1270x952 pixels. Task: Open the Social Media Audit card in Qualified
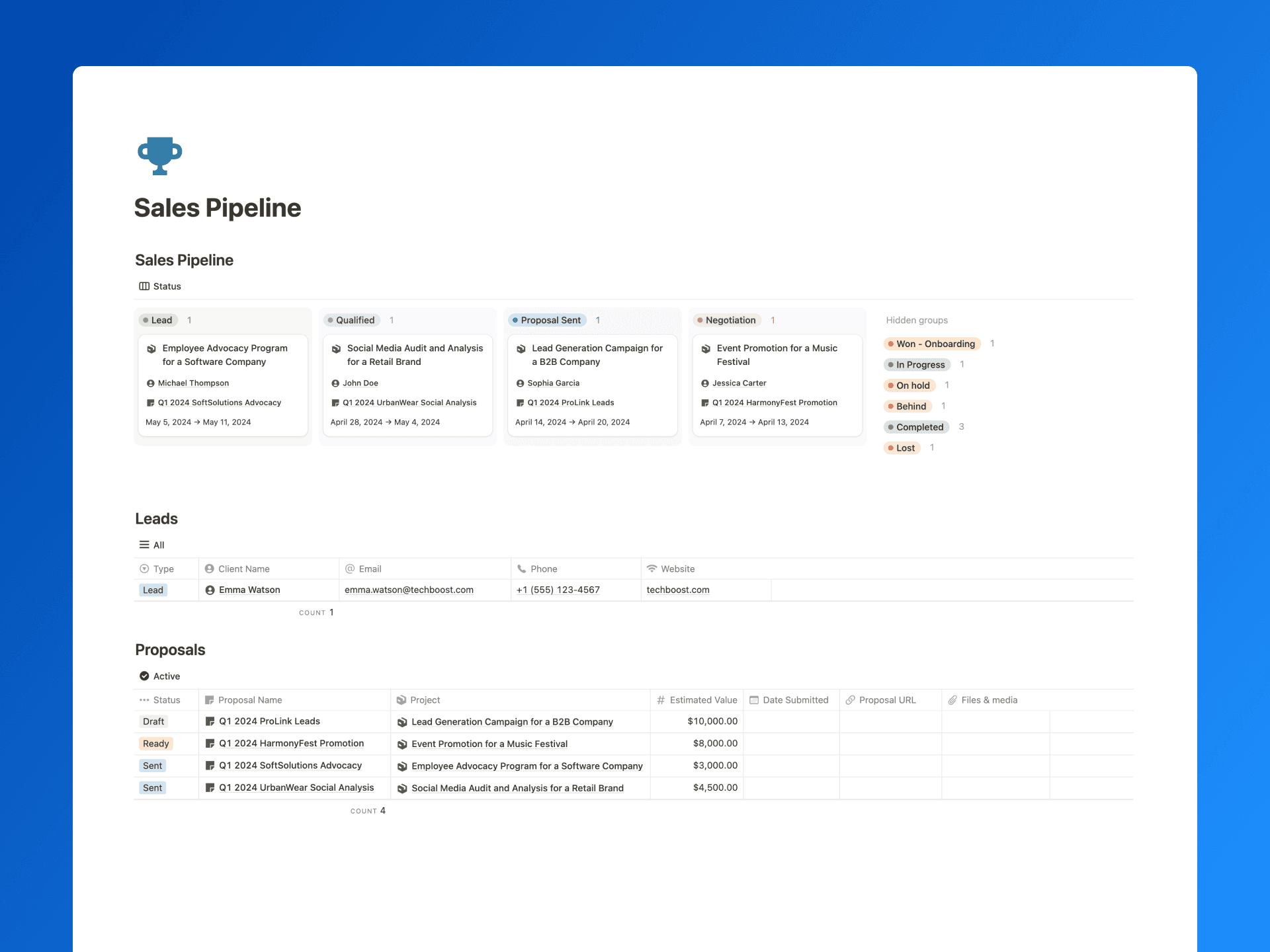pyautogui.click(x=415, y=355)
